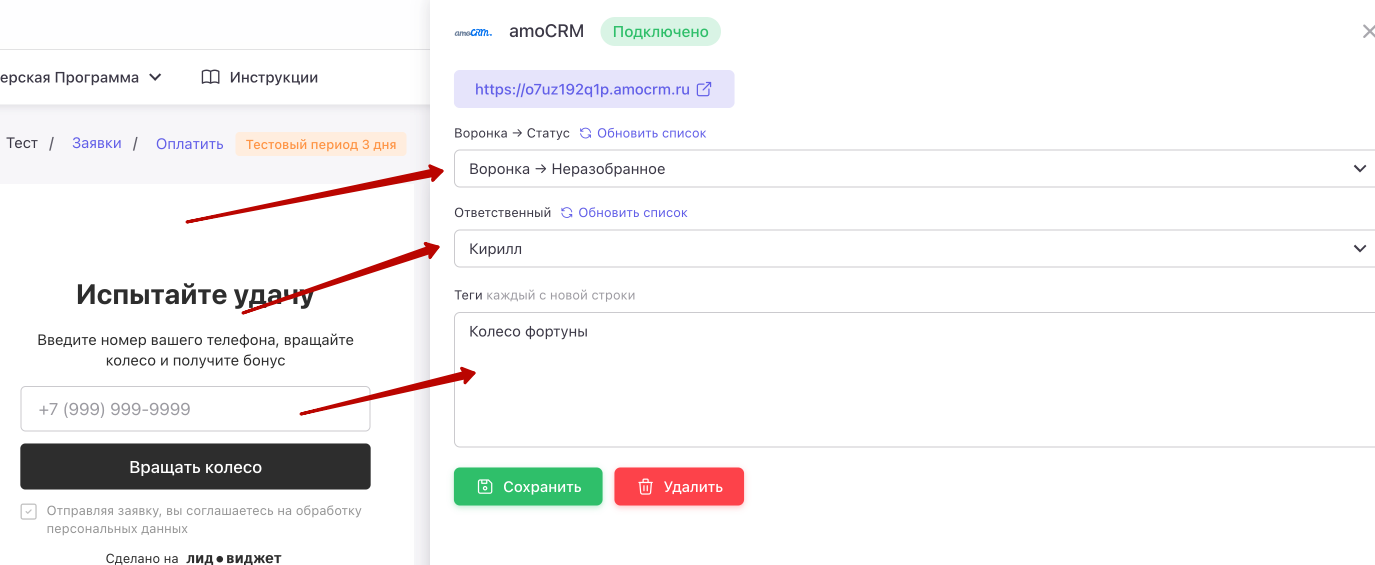The height and width of the screenshot is (565, 1375).
Task: Click floppy disk icon in Сохранить button
Action: click(x=485, y=487)
